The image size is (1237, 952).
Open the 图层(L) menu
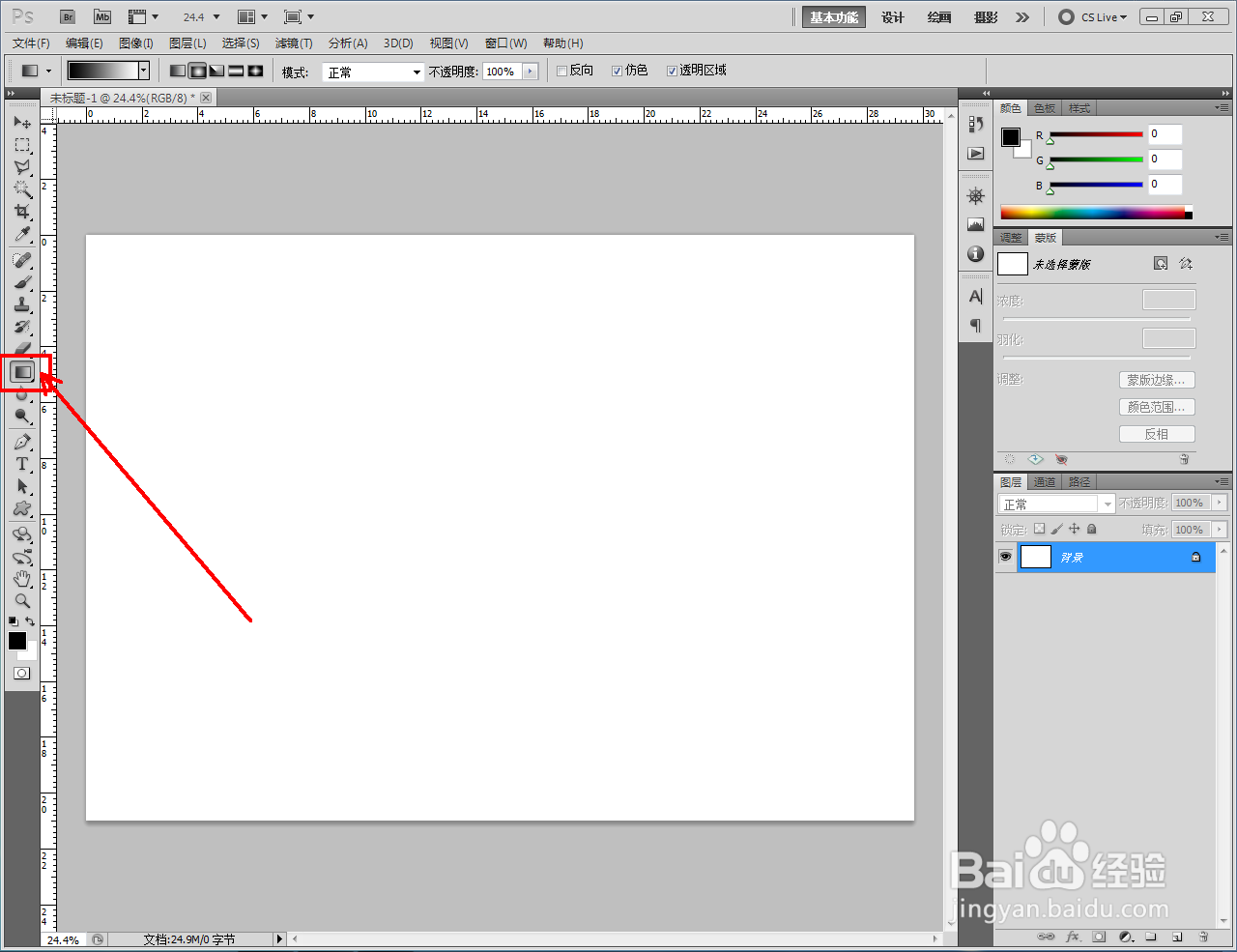click(x=187, y=43)
